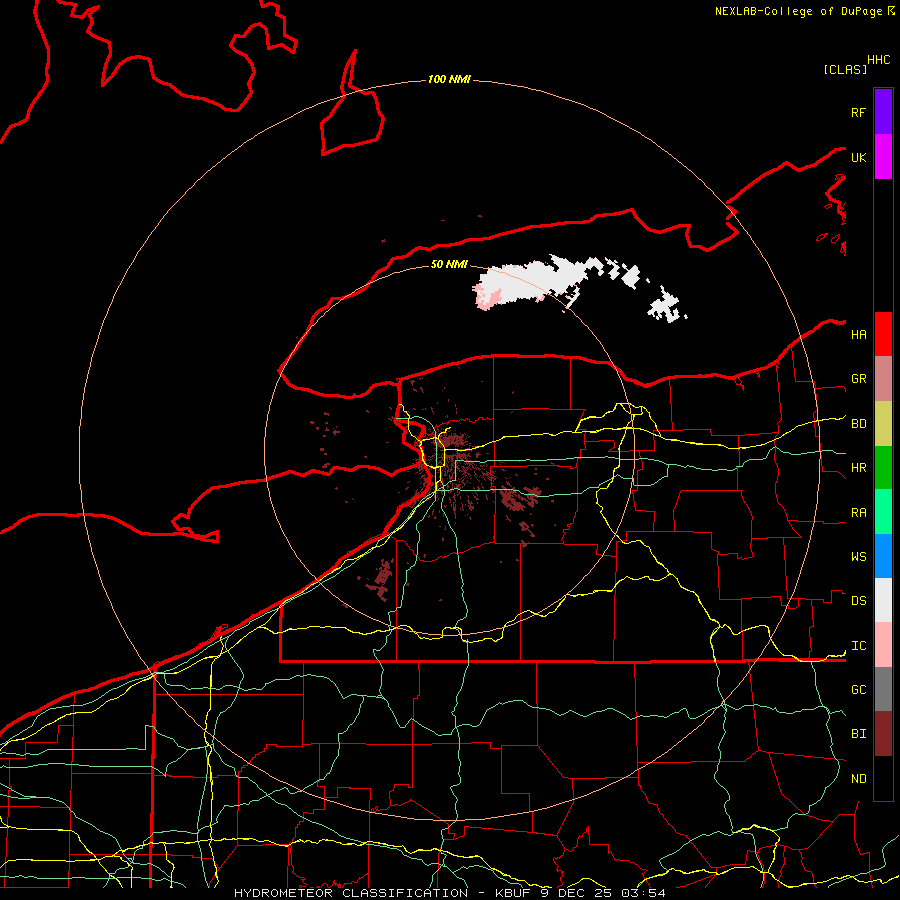Click the ND legend label

point(858,779)
